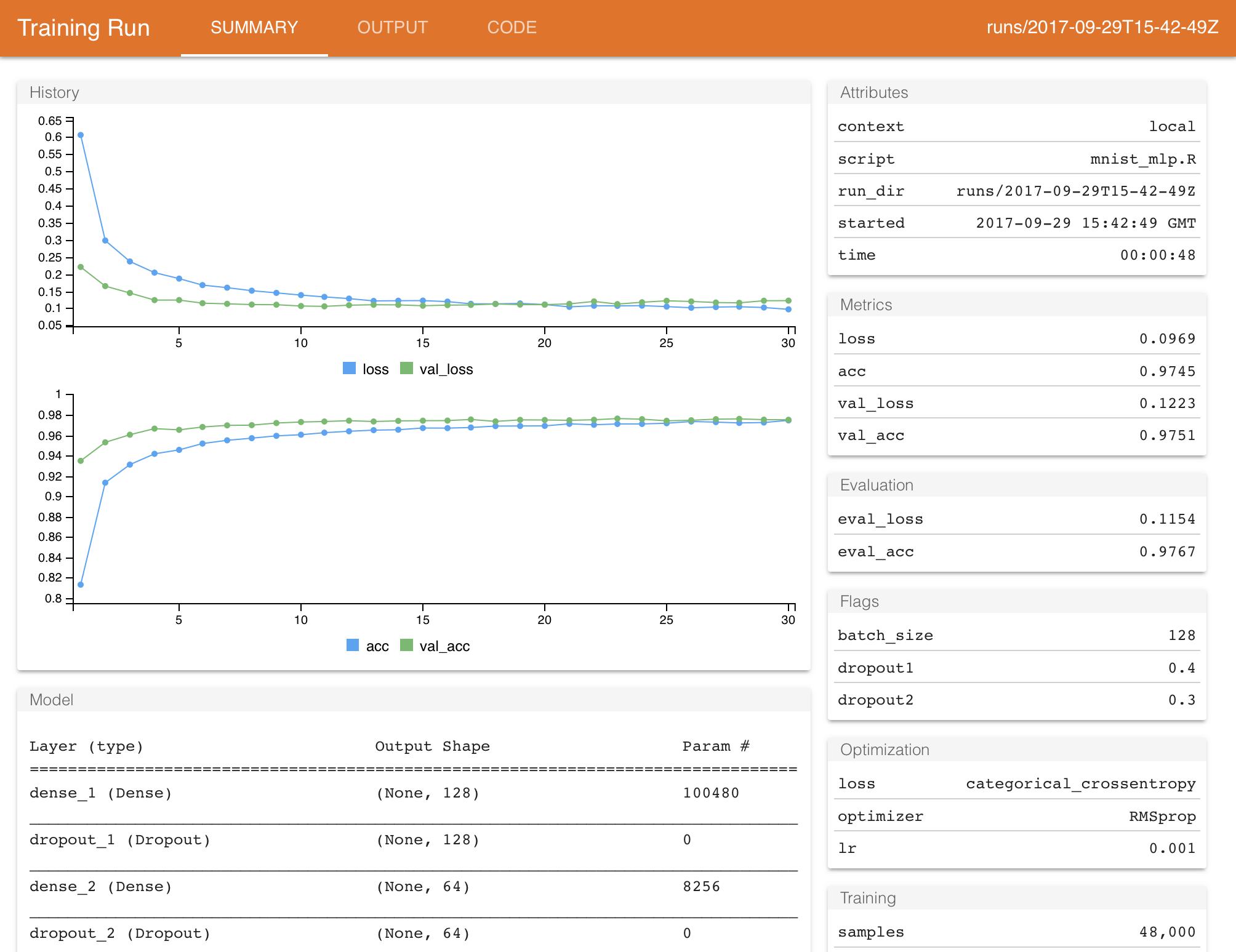Click the param count 100480

pyautogui.click(x=711, y=793)
